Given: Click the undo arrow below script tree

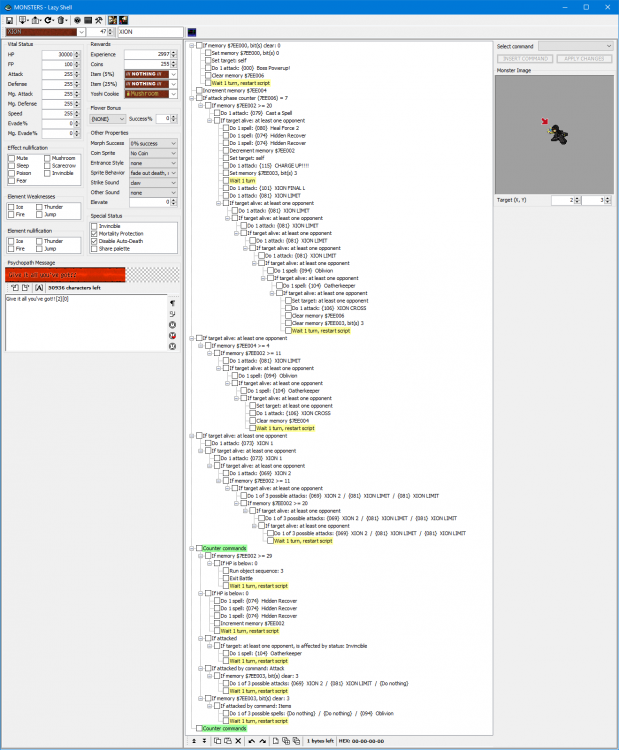Looking at the screenshot, I should point(252,741).
